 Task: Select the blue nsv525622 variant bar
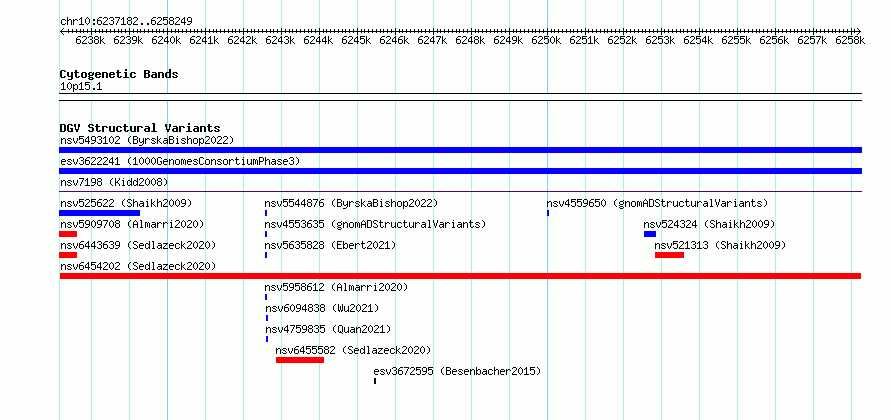[99, 213]
